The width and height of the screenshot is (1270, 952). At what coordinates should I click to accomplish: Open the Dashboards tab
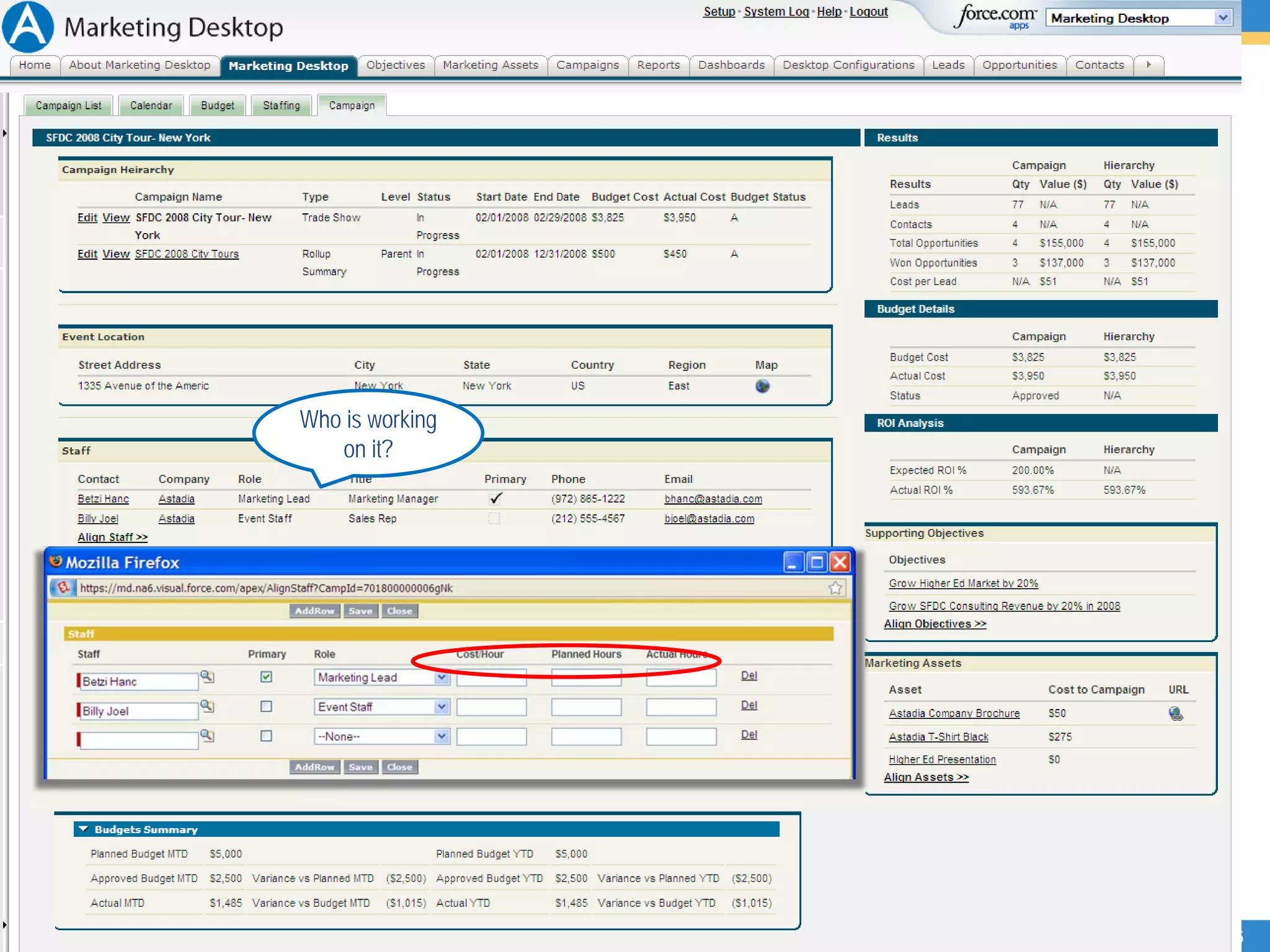coord(731,65)
